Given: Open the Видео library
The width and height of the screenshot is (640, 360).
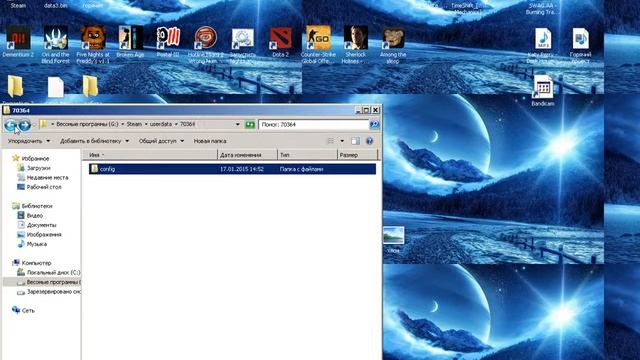Looking at the screenshot, I should coord(35,216).
